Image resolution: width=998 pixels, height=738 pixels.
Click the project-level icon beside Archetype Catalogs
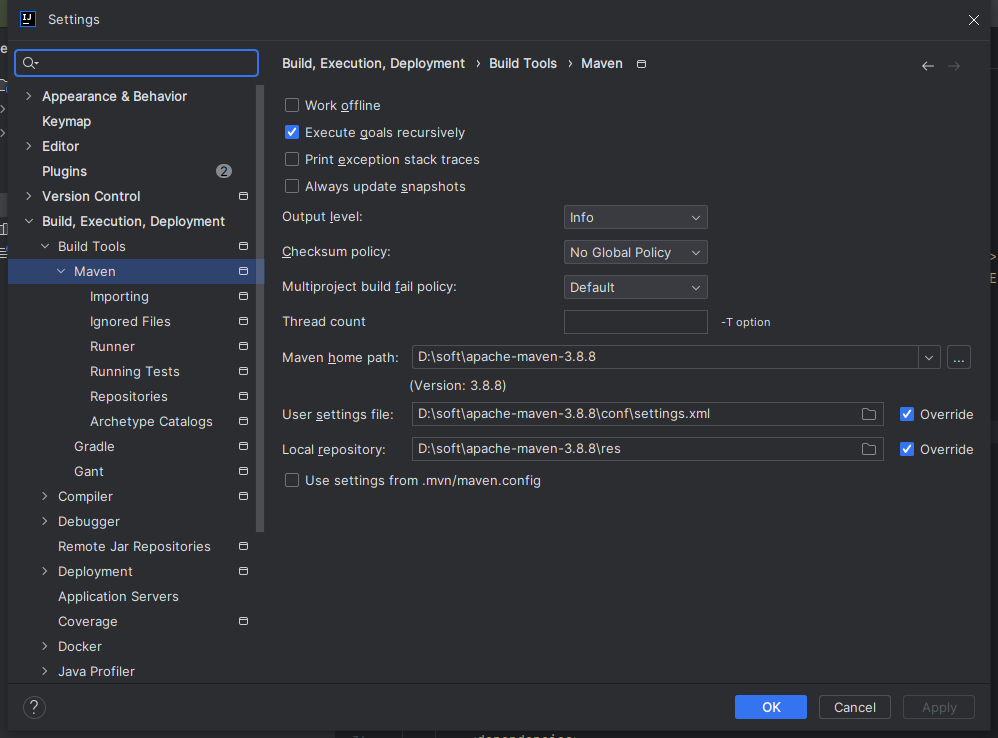[x=243, y=421]
